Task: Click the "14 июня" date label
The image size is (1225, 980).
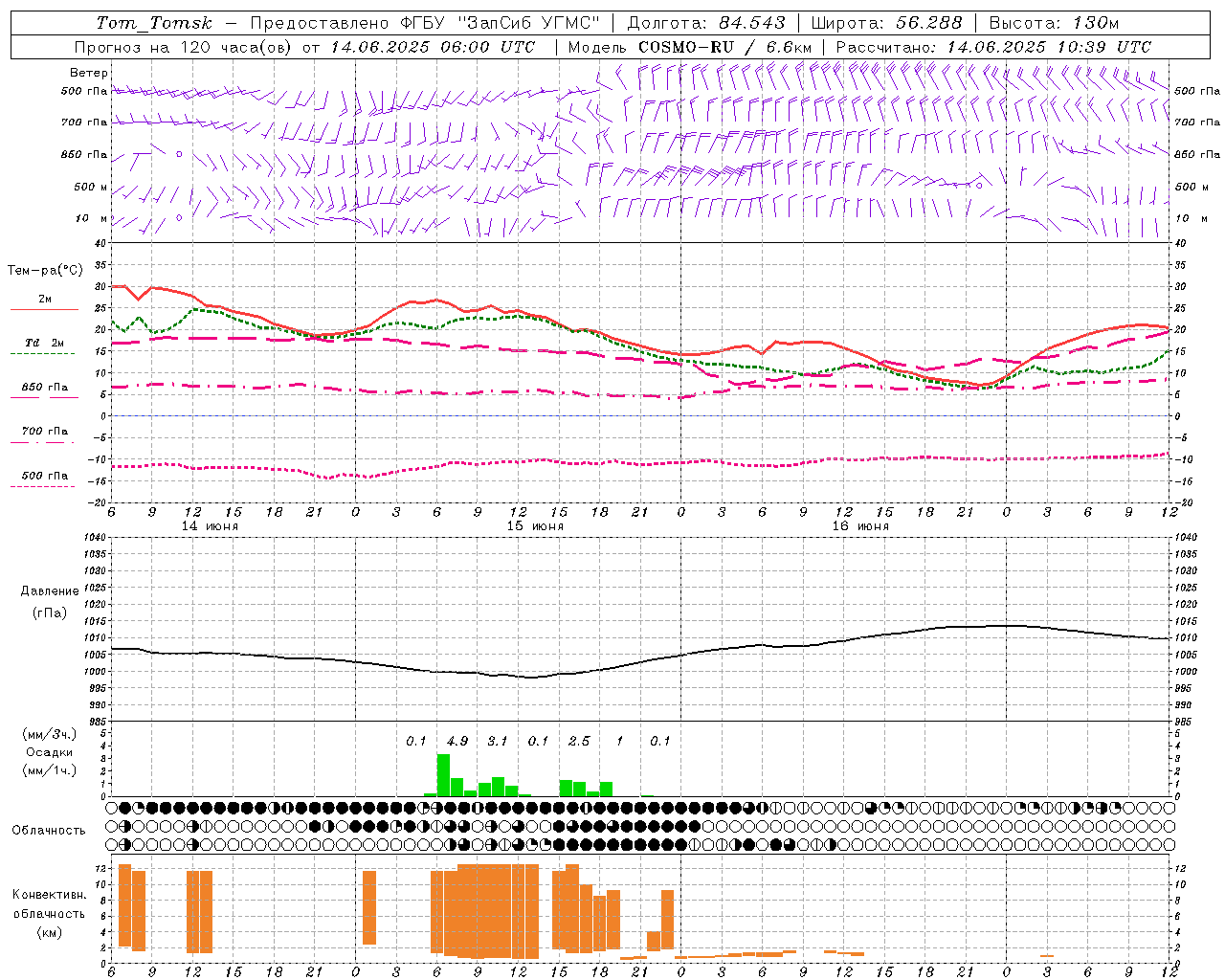Action: pos(210,526)
